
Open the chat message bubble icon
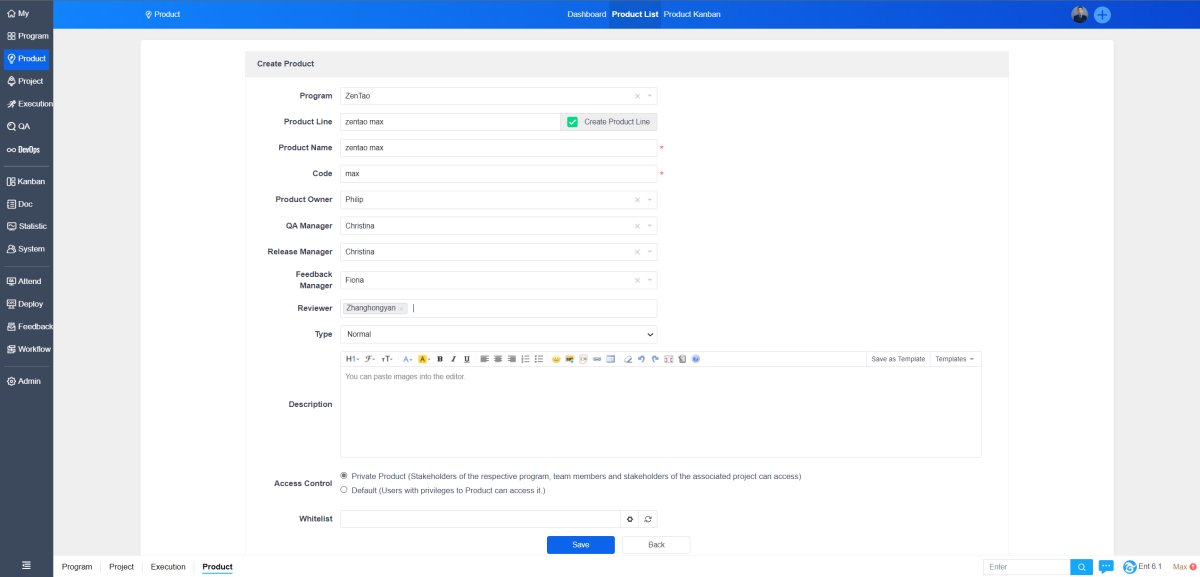tap(1106, 567)
